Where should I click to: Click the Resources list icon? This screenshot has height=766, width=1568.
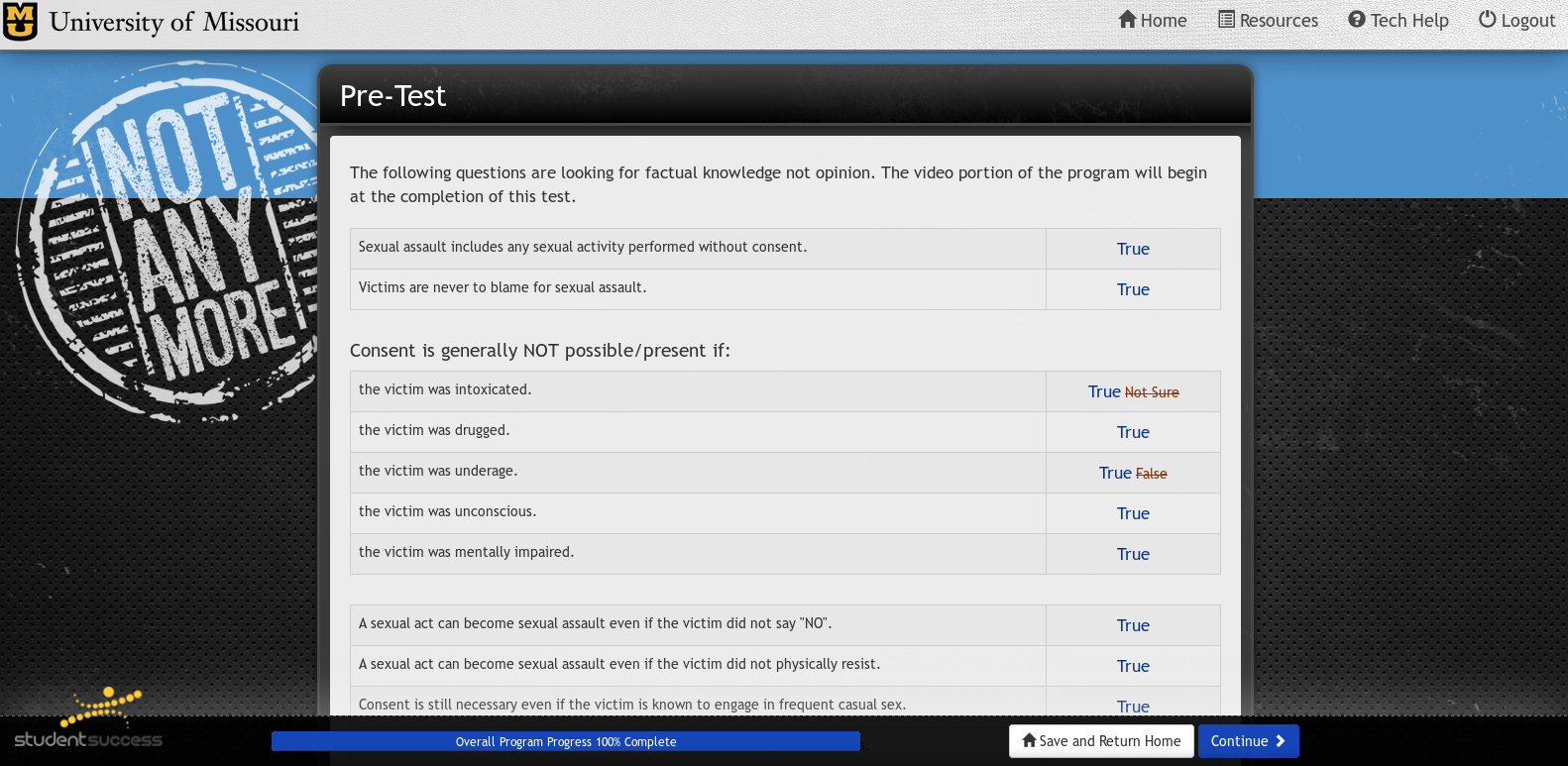1226,20
